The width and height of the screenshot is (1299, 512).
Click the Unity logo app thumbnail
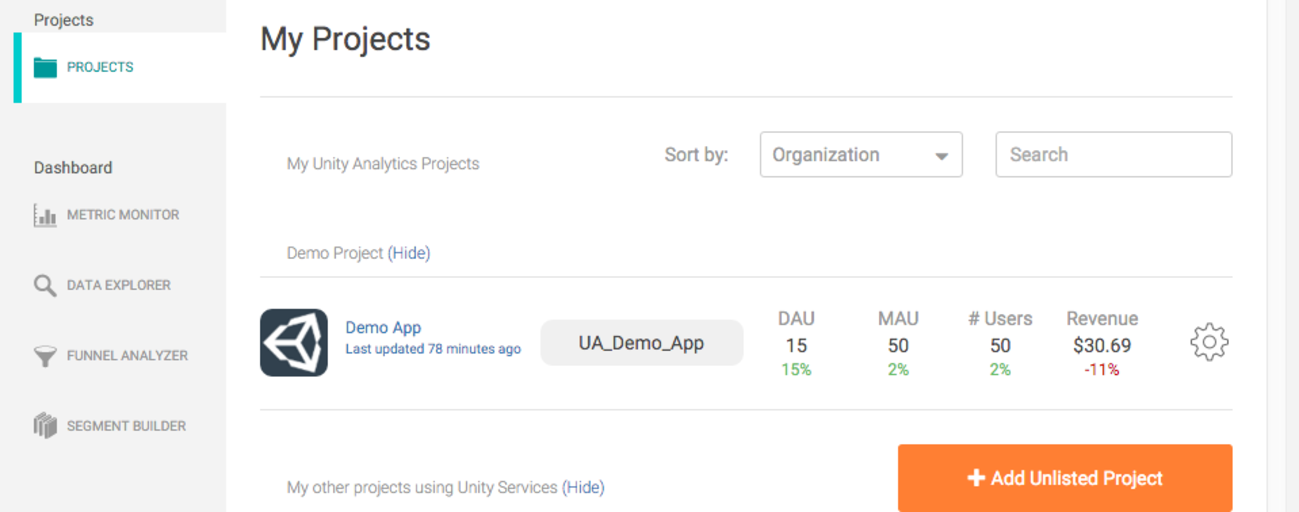(x=294, y=342)
